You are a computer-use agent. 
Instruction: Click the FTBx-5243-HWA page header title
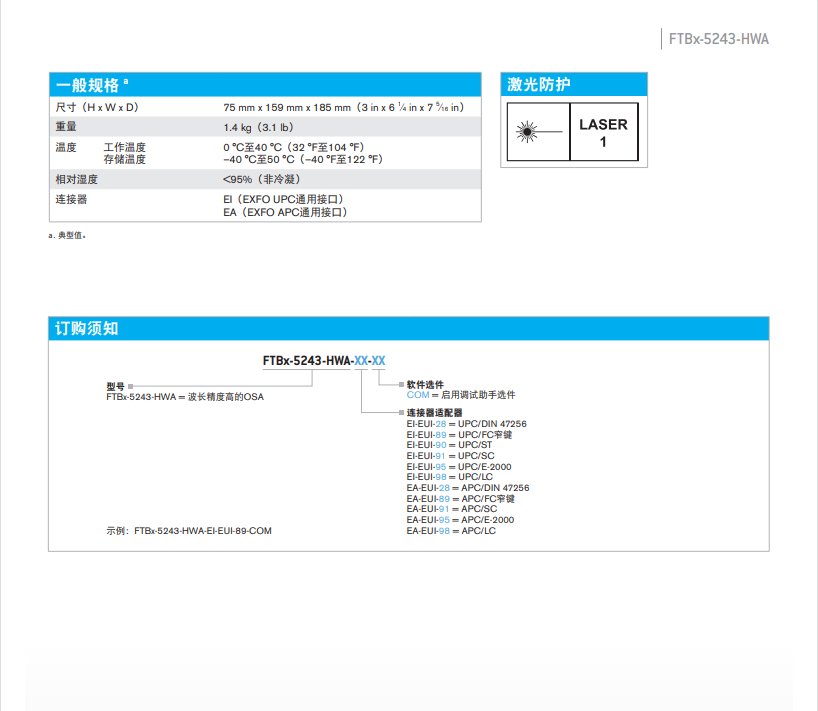point(718,39)
